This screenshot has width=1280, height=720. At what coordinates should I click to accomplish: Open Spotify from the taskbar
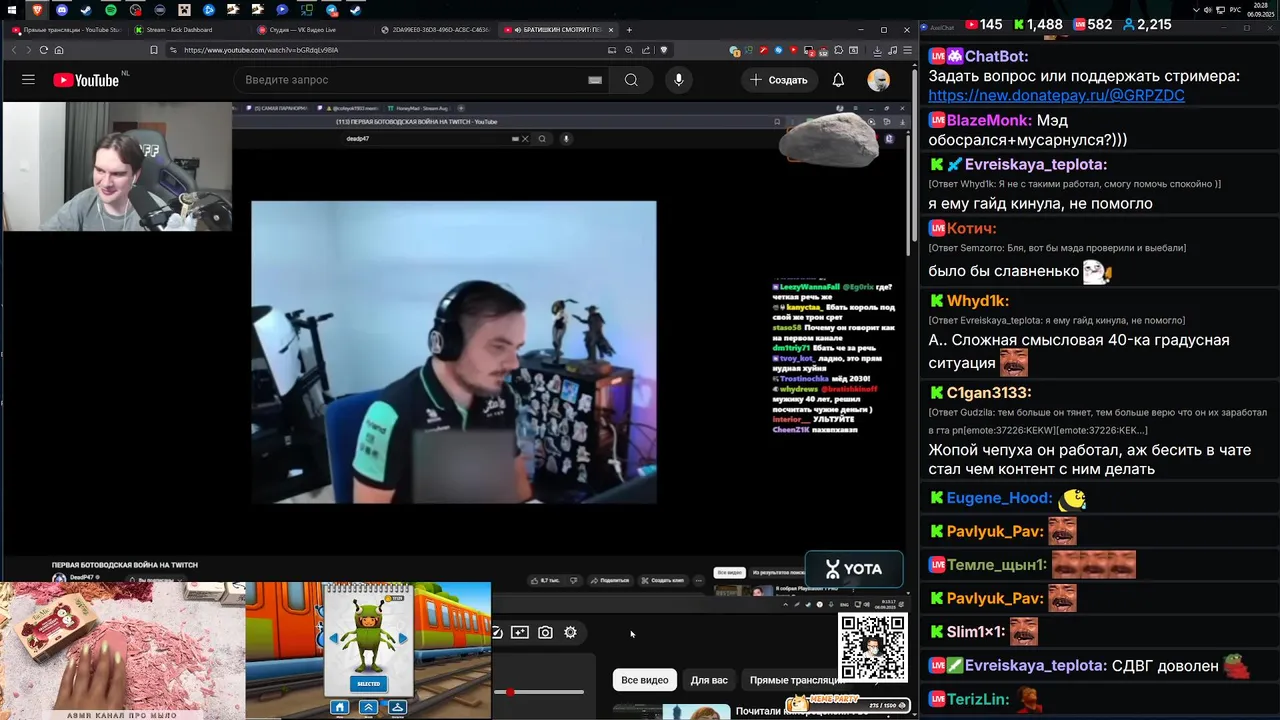pos(111,10)
